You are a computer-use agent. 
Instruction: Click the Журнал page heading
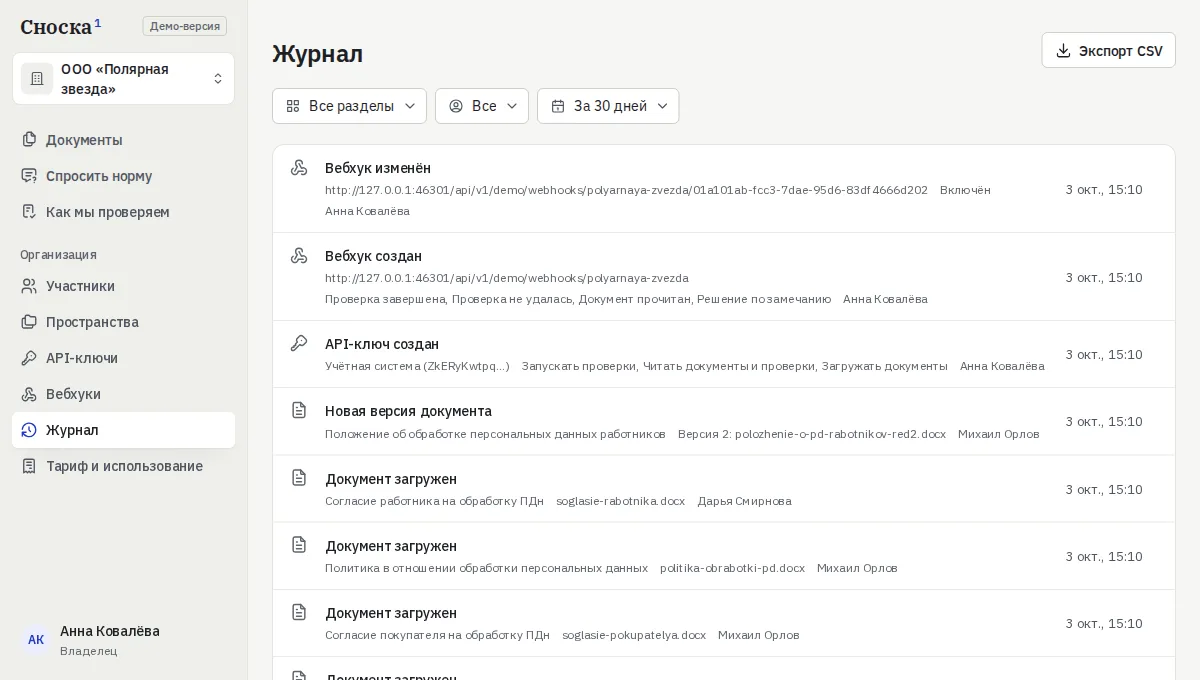coord(318,53)
